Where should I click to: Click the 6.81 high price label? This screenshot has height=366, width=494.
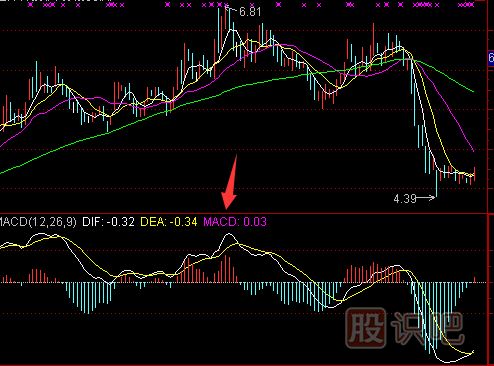point(250,12)
